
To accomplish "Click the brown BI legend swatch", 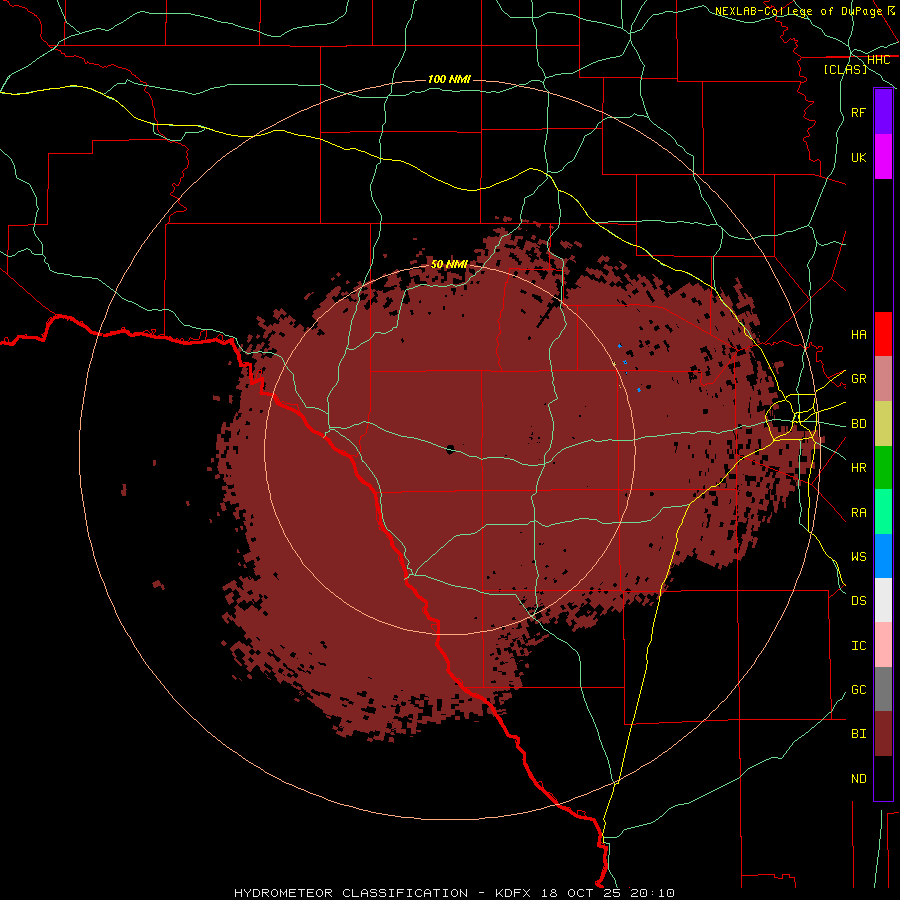I will click(883, 734).
